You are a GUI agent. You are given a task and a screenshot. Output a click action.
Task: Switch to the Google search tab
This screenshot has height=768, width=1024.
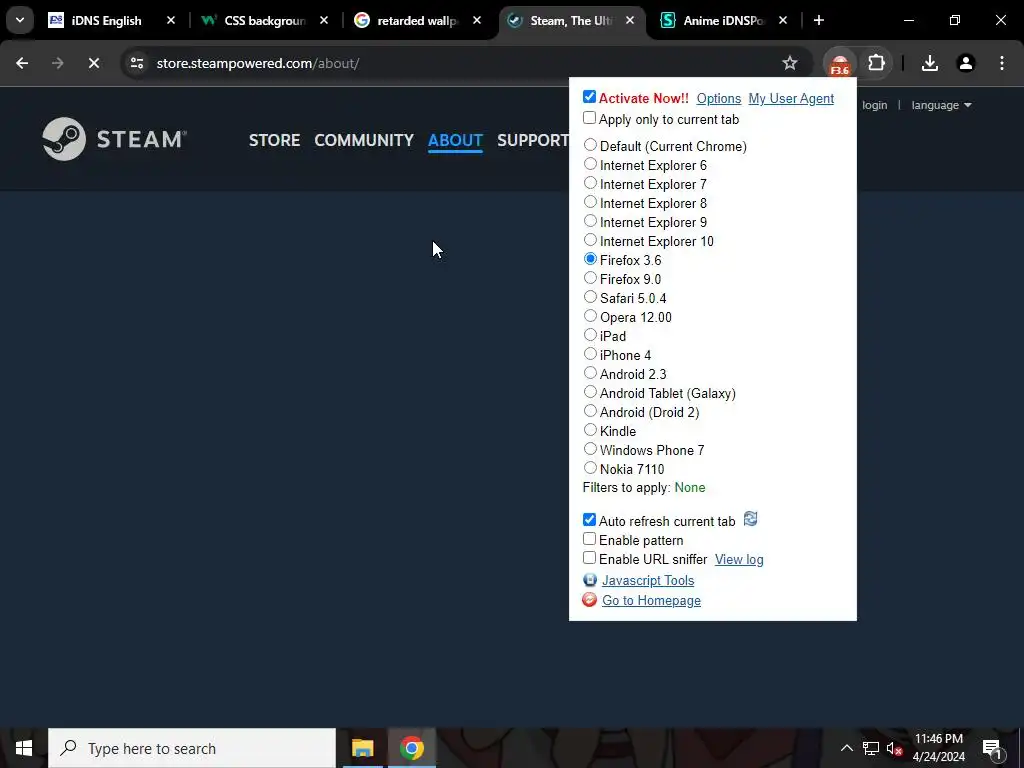417,20
